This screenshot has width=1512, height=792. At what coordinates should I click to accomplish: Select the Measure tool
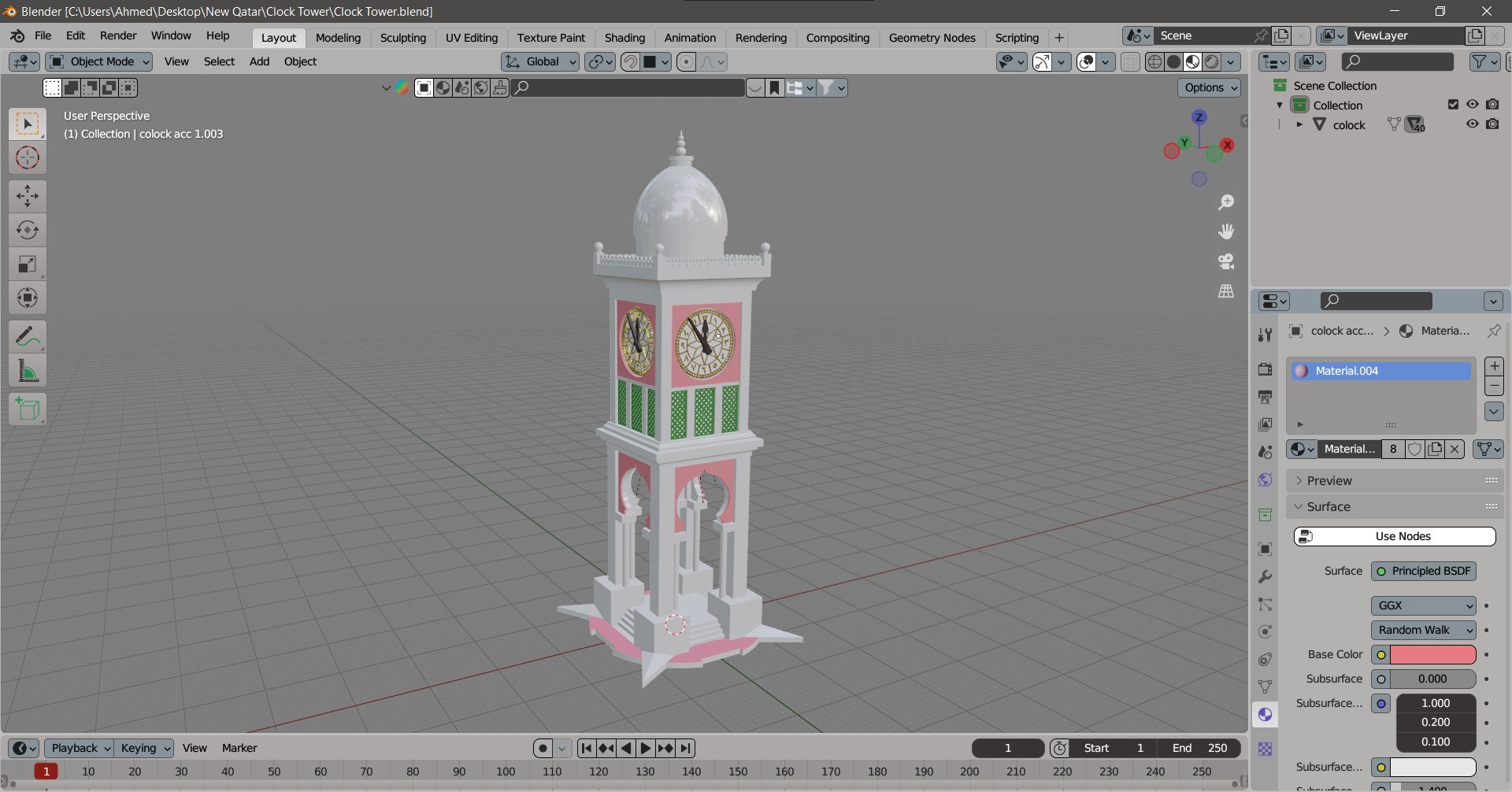tap(28, 371)
